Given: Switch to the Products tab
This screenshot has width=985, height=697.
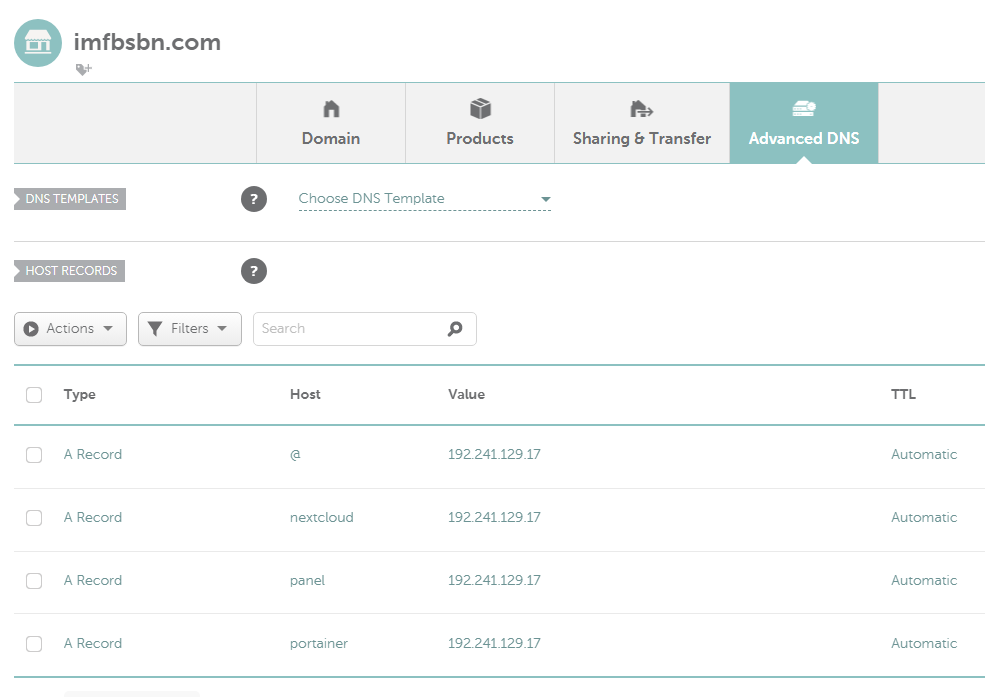Looking at the screenshot, I should 480,124.
